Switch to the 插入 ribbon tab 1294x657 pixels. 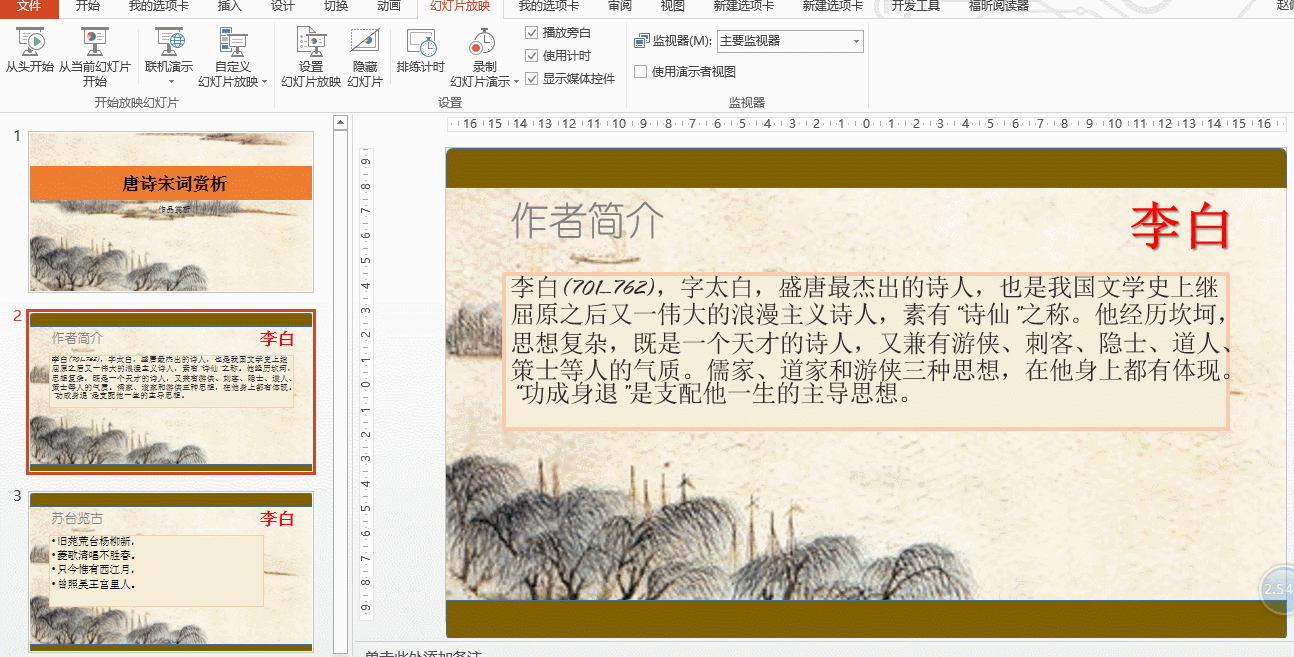coord(230,6)
